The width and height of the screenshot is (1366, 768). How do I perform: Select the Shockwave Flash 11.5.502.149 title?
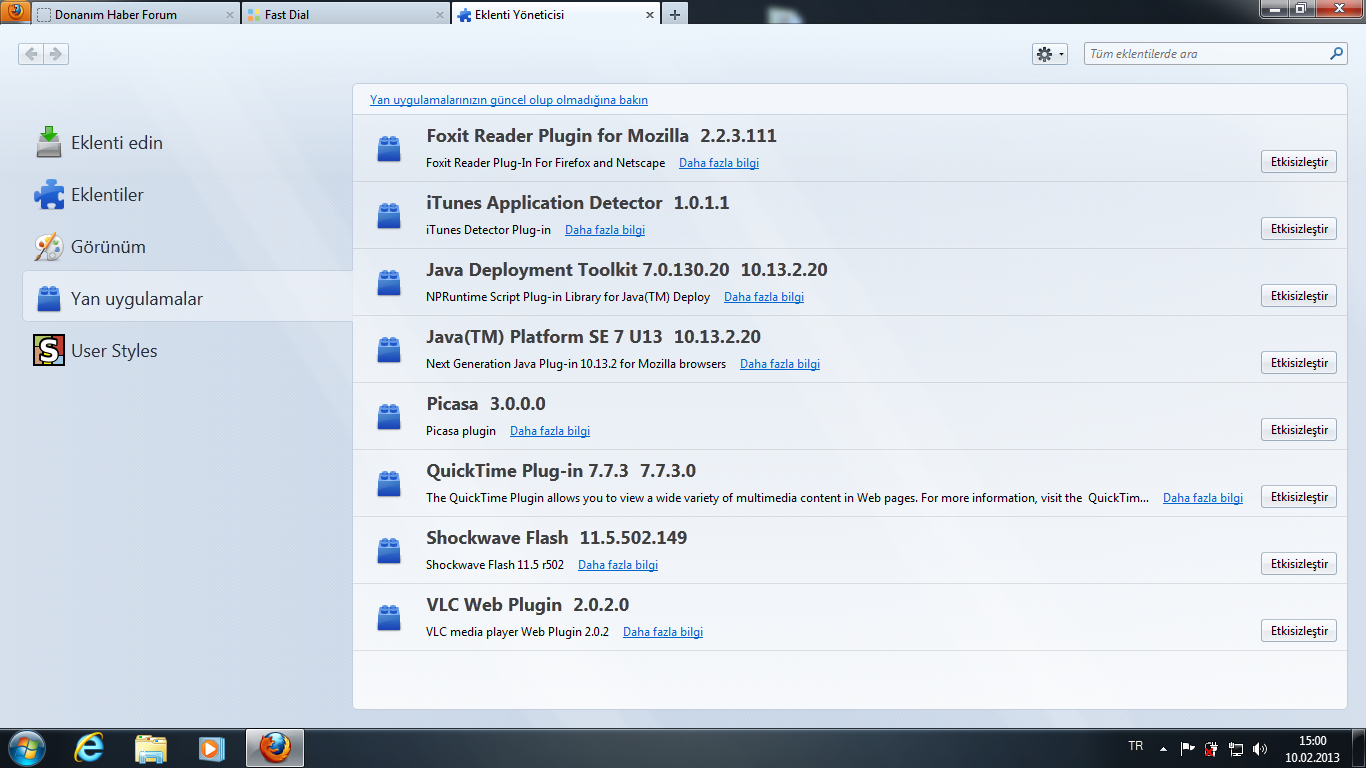click(x=556, y=538)
